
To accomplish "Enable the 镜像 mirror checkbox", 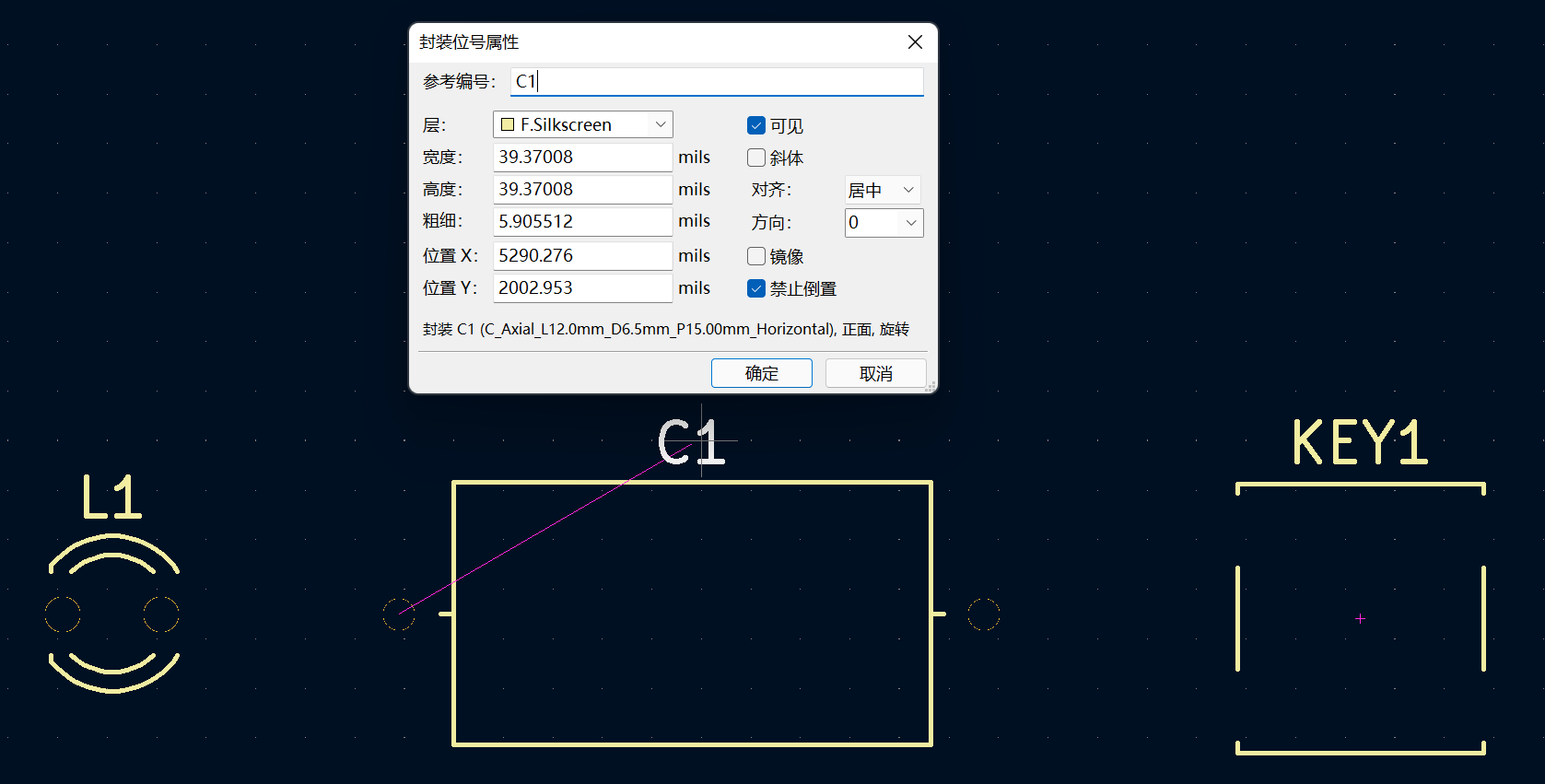I will [756, 256].
